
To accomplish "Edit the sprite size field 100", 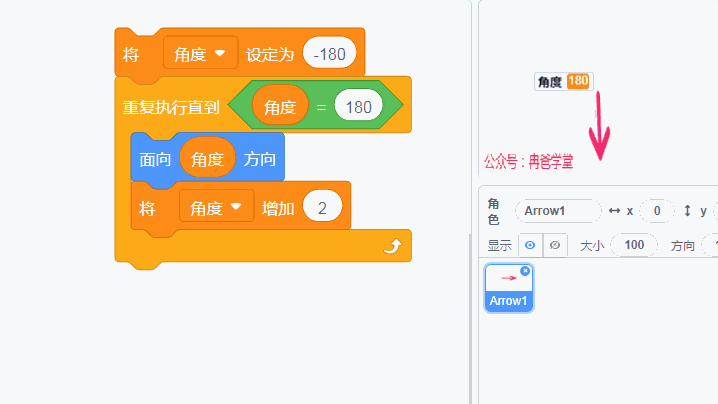I will [634, 245].
